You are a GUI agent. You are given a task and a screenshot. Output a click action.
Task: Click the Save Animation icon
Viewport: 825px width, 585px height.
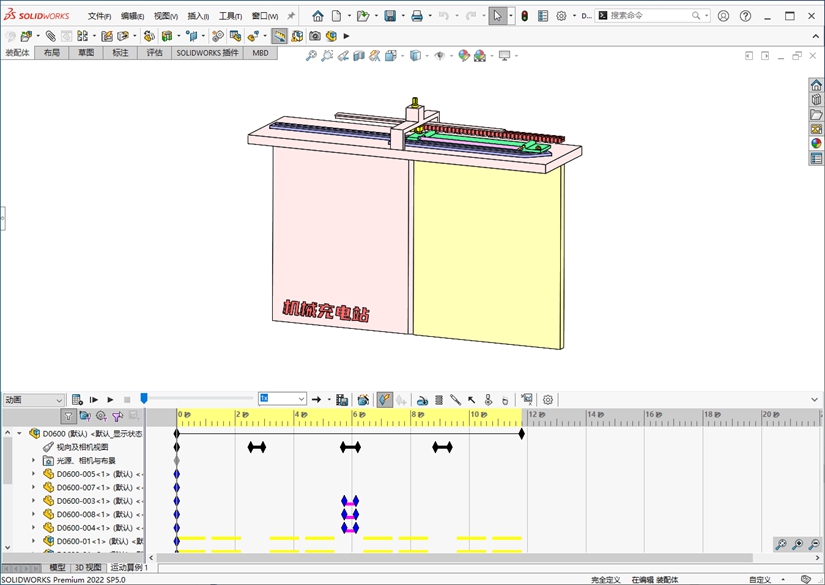(x=342, y=400)
